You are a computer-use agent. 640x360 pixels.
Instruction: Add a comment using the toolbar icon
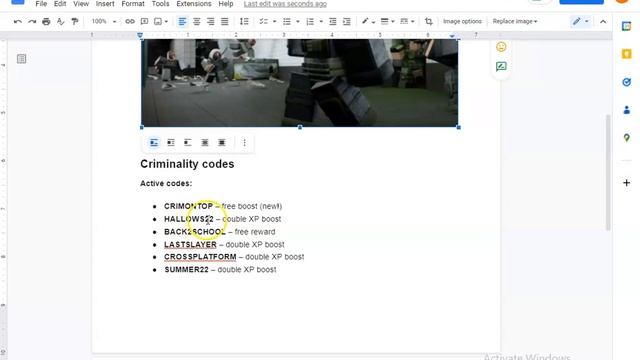click(144, 21)
